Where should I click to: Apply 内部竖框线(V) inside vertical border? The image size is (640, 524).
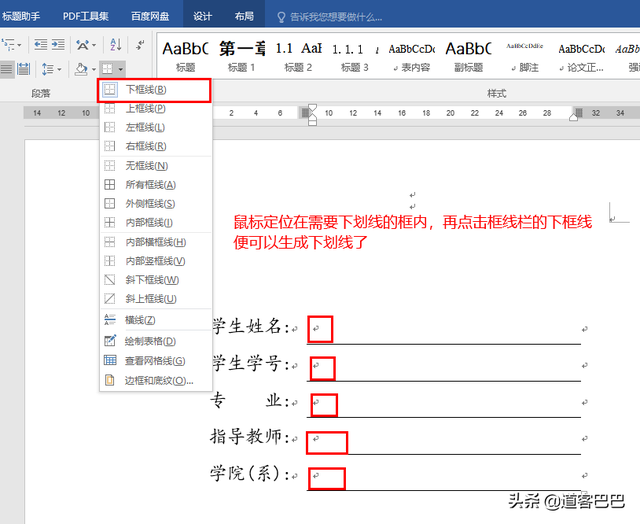tap(155, 261)
